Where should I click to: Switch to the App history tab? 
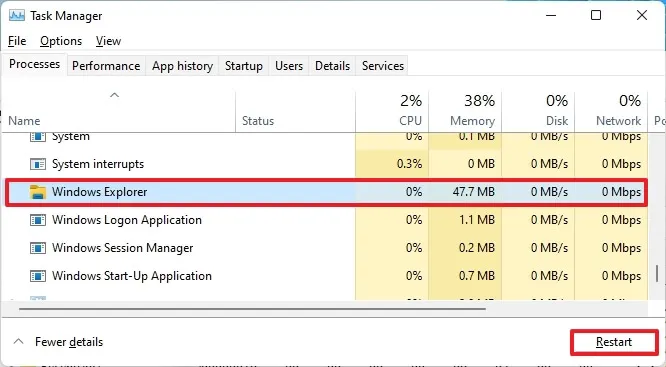coord(182,66)
